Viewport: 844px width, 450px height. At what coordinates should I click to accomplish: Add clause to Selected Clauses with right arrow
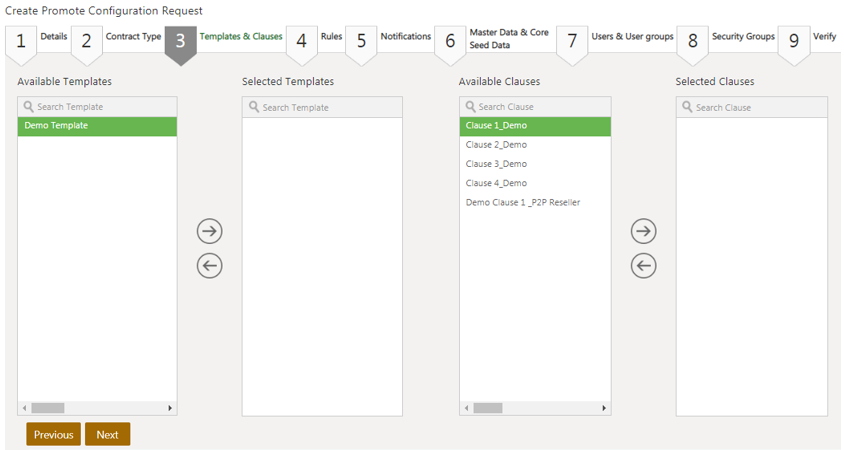(643, 231)
